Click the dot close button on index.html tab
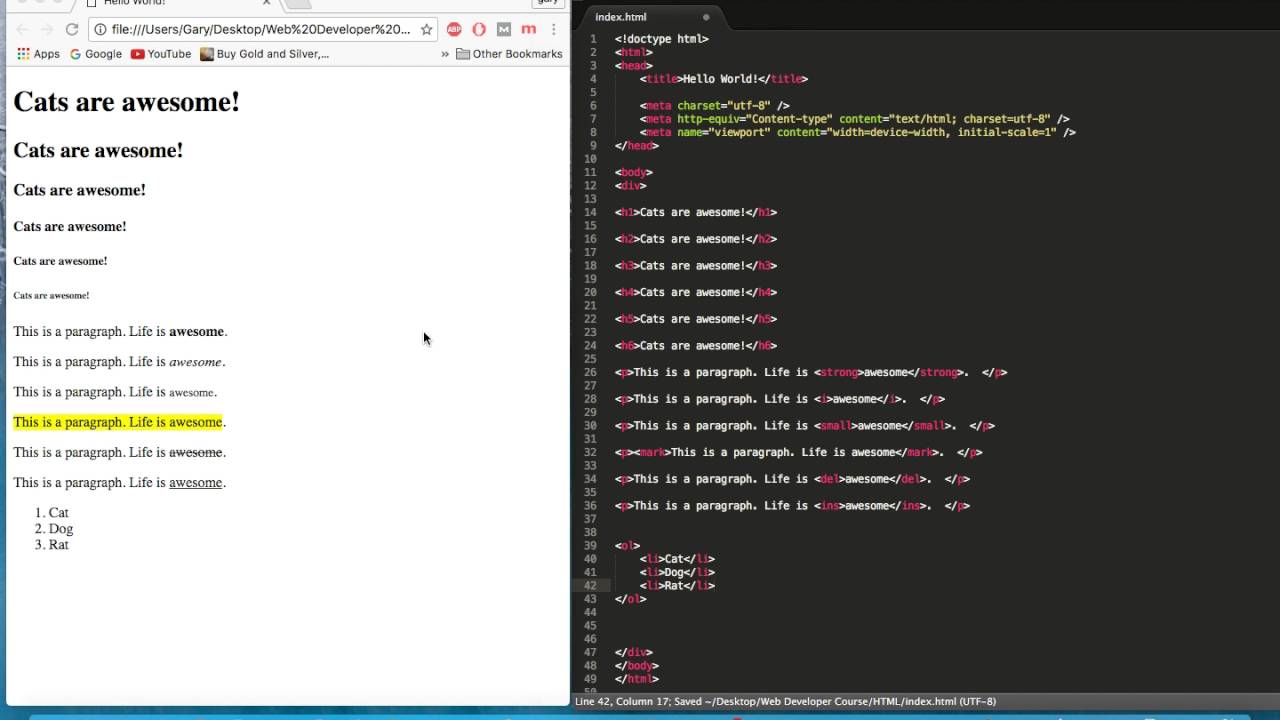 coord(706,17)
